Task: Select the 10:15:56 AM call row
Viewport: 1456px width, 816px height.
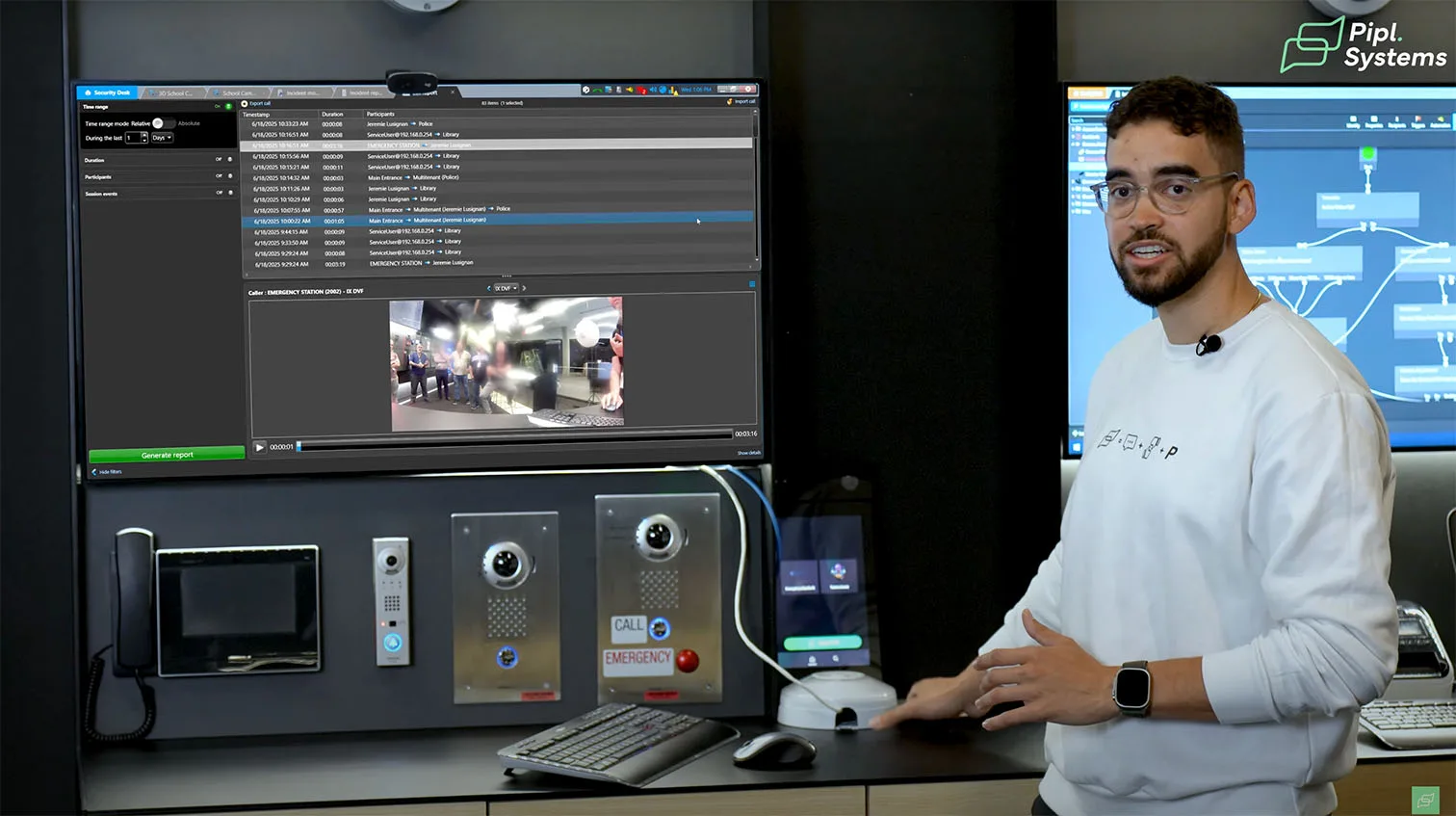Action: pos(496,156)
